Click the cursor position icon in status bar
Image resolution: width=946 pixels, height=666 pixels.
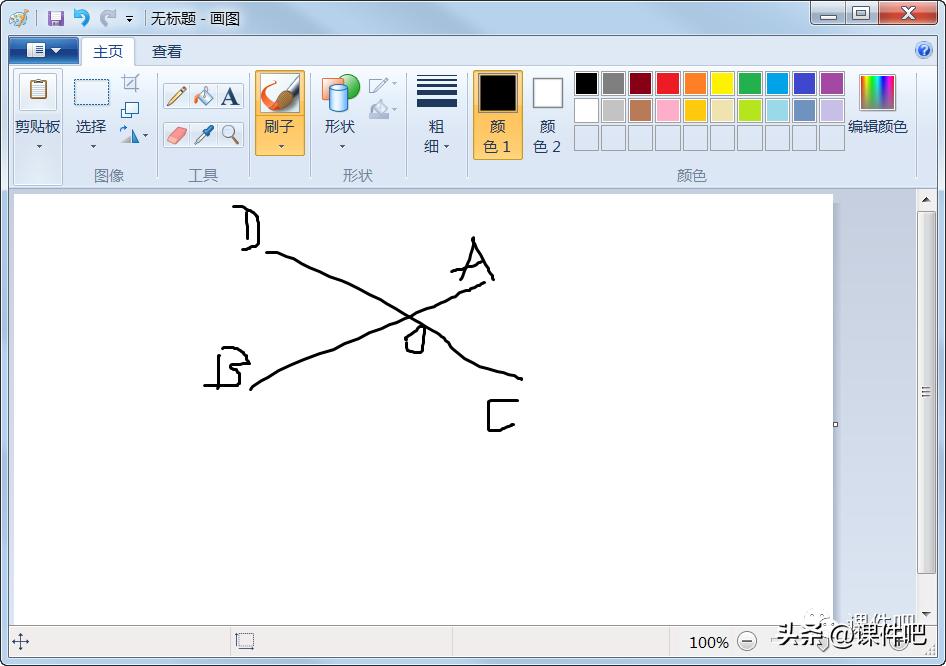pyautogui.click(x=21, y=641)
